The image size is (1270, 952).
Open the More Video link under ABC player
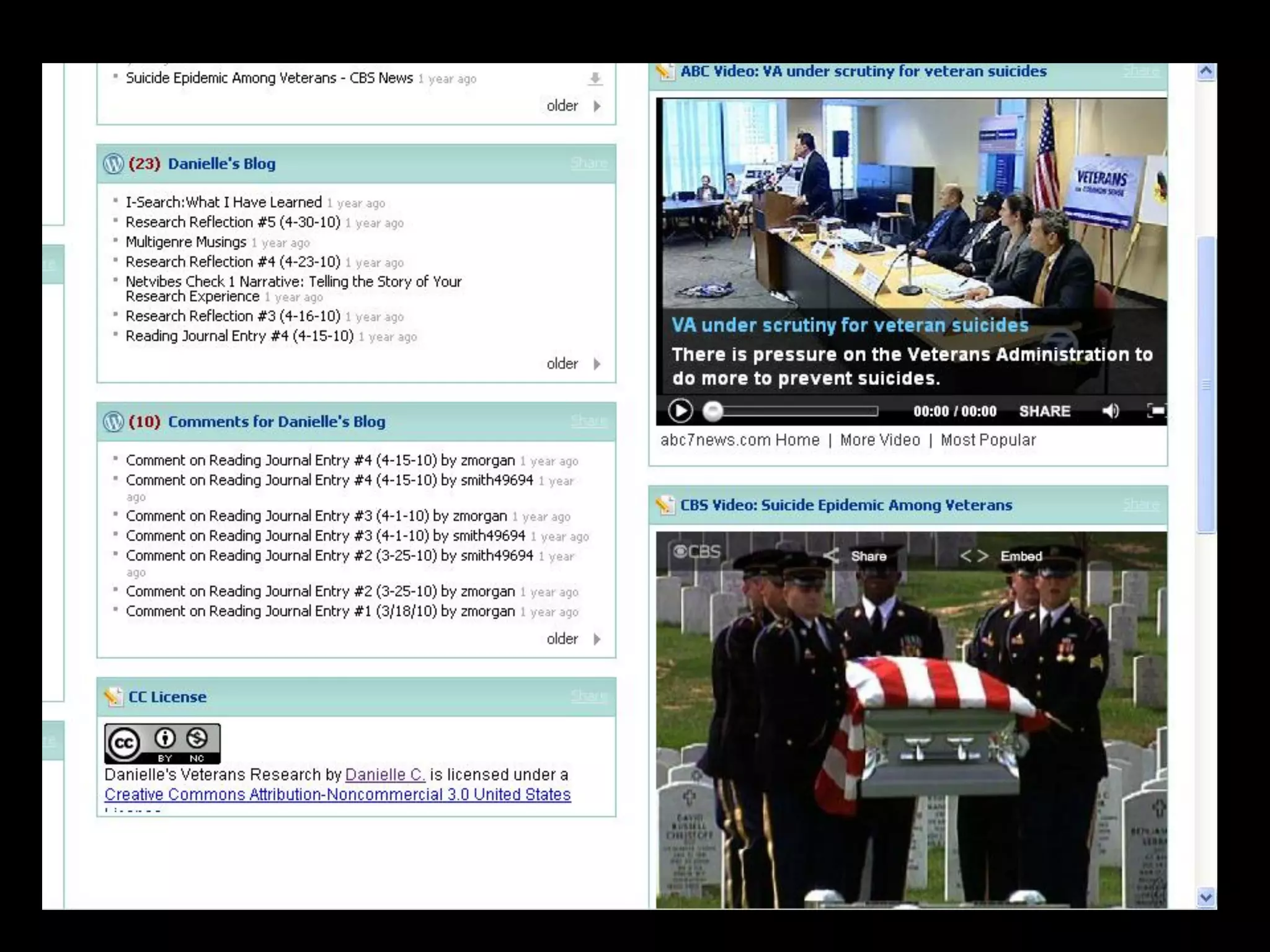879,440
